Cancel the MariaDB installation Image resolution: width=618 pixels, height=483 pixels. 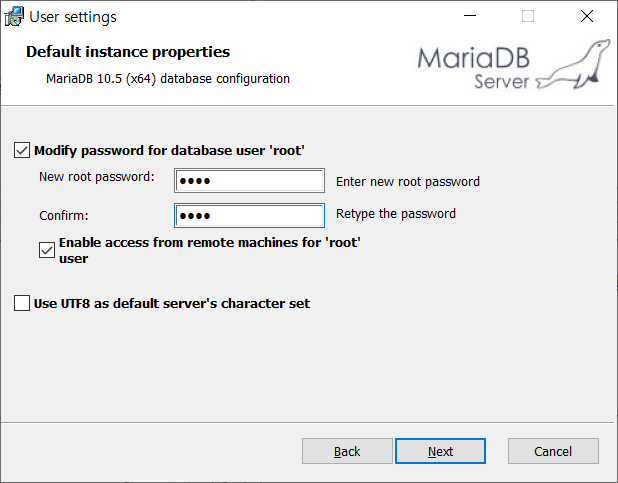tap(553, 451)
